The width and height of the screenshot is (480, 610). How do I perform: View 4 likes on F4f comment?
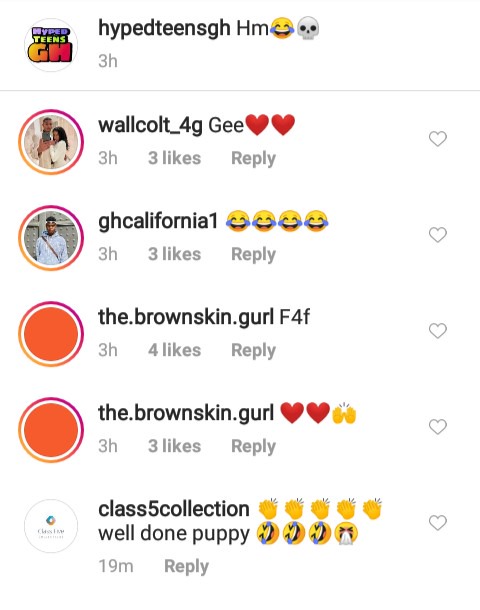pos(174,350)
